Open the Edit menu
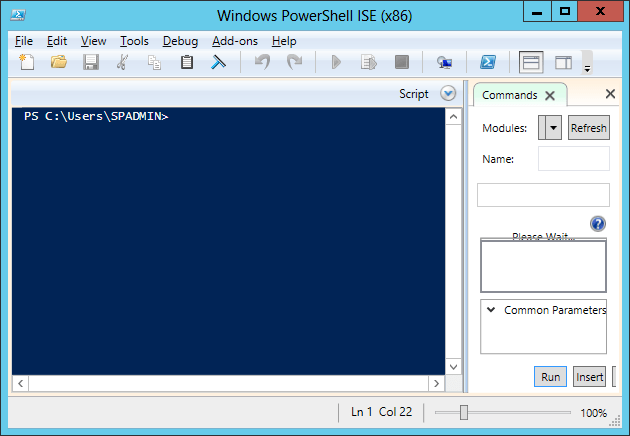 (x=57, y=41)
